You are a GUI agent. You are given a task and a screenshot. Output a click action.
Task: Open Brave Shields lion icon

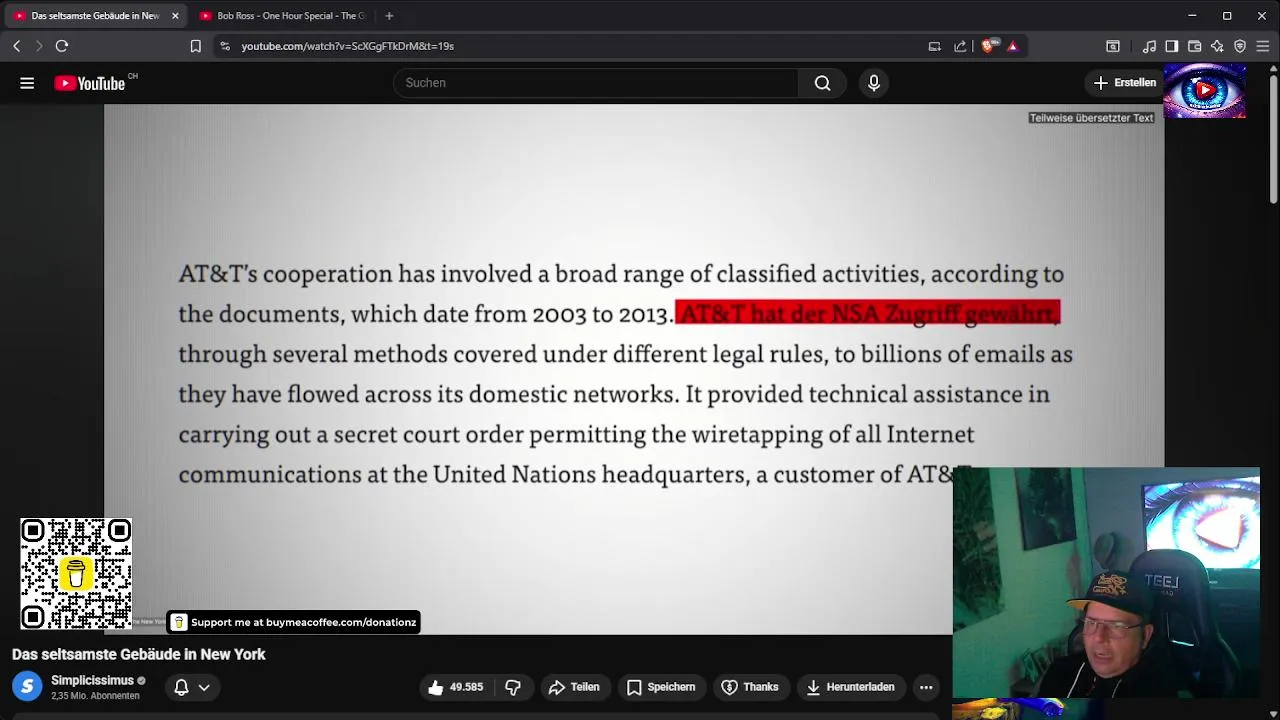(989, 46)
